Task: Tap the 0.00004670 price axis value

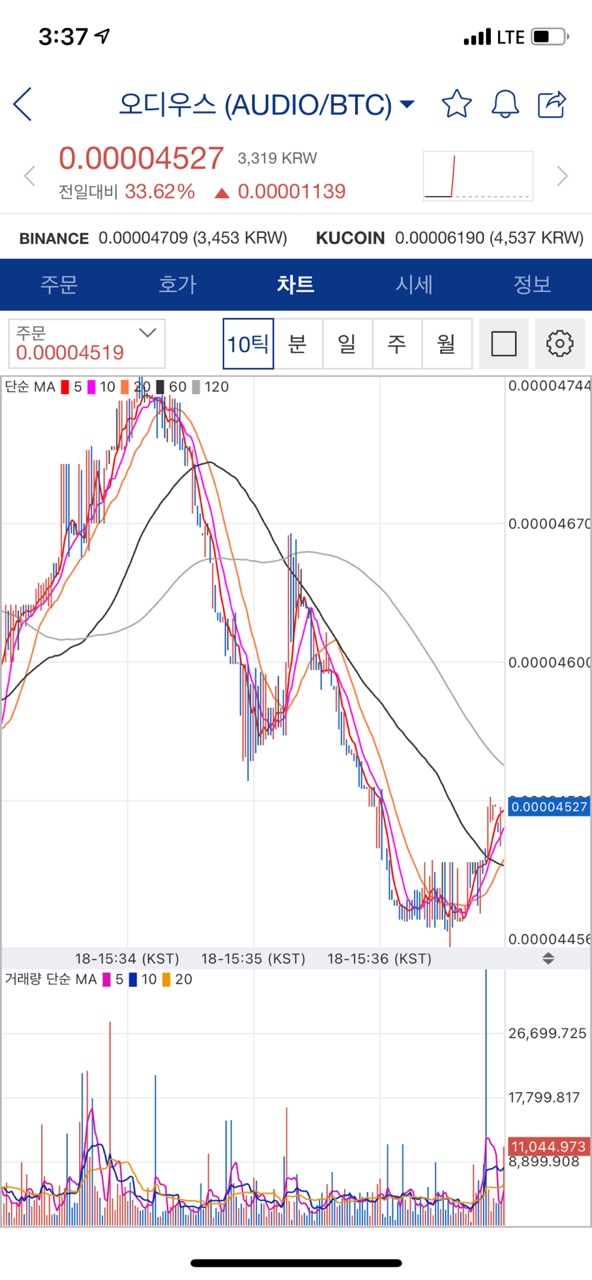Action: point(549,523)
